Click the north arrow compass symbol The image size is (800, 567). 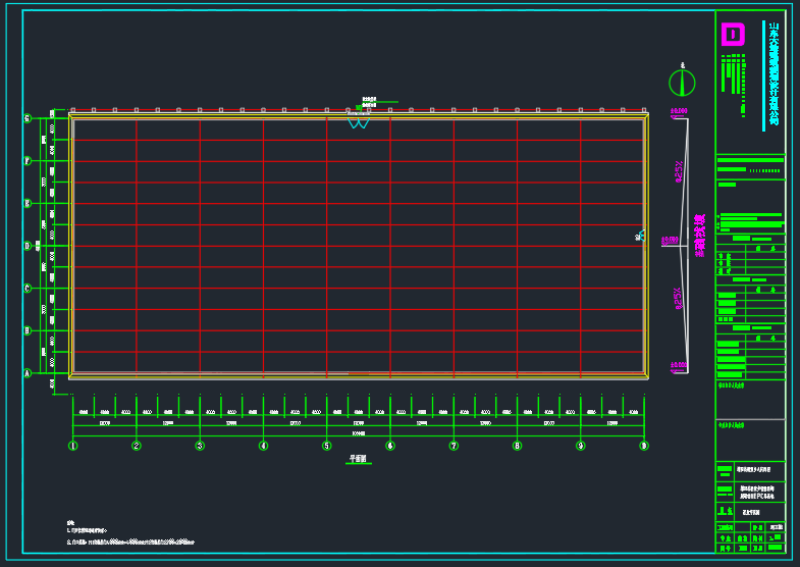pos(682,81)
